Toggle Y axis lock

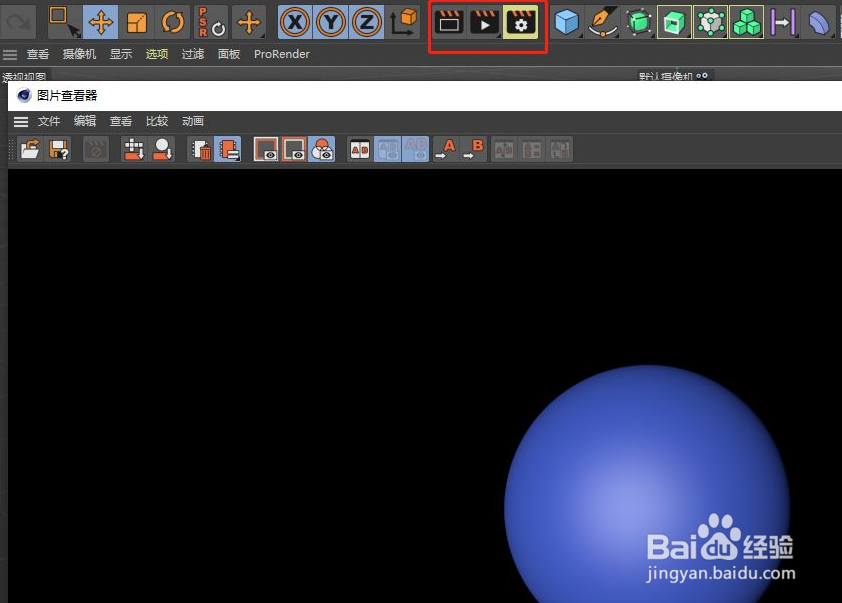pyautogui.click(x=331, y=22)
